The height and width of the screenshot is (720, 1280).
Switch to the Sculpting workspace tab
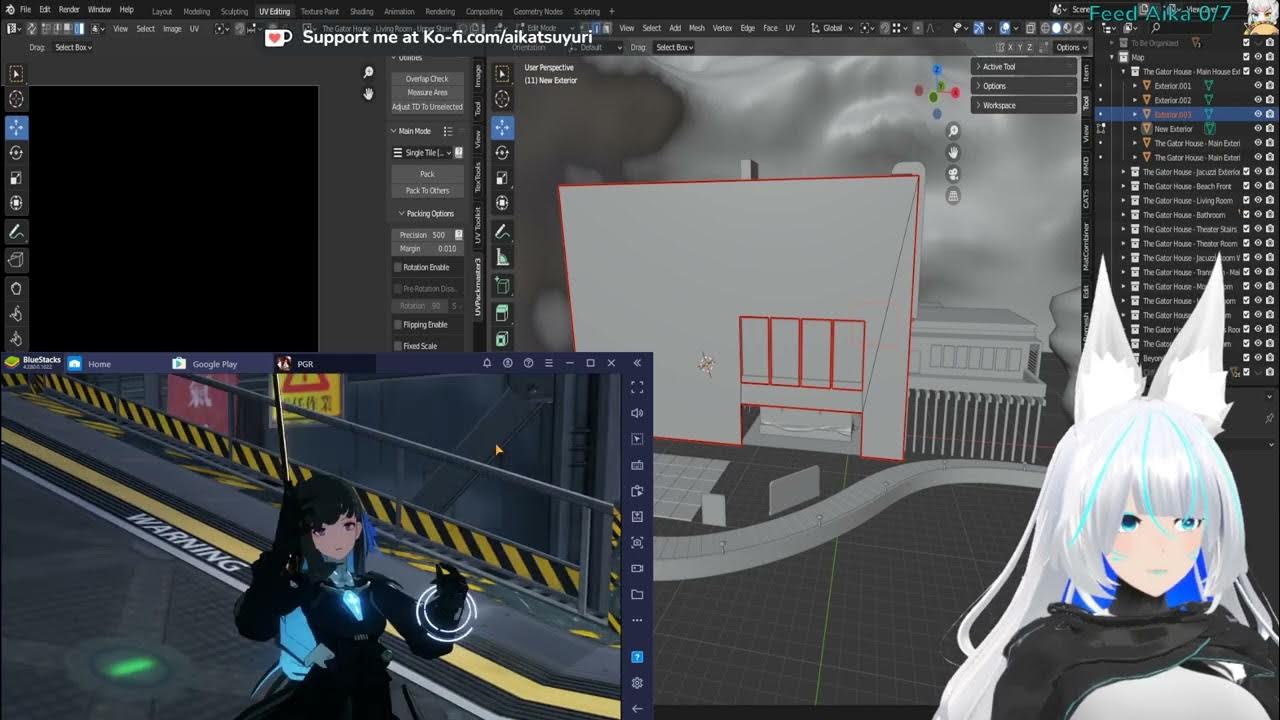pos(234,12)
